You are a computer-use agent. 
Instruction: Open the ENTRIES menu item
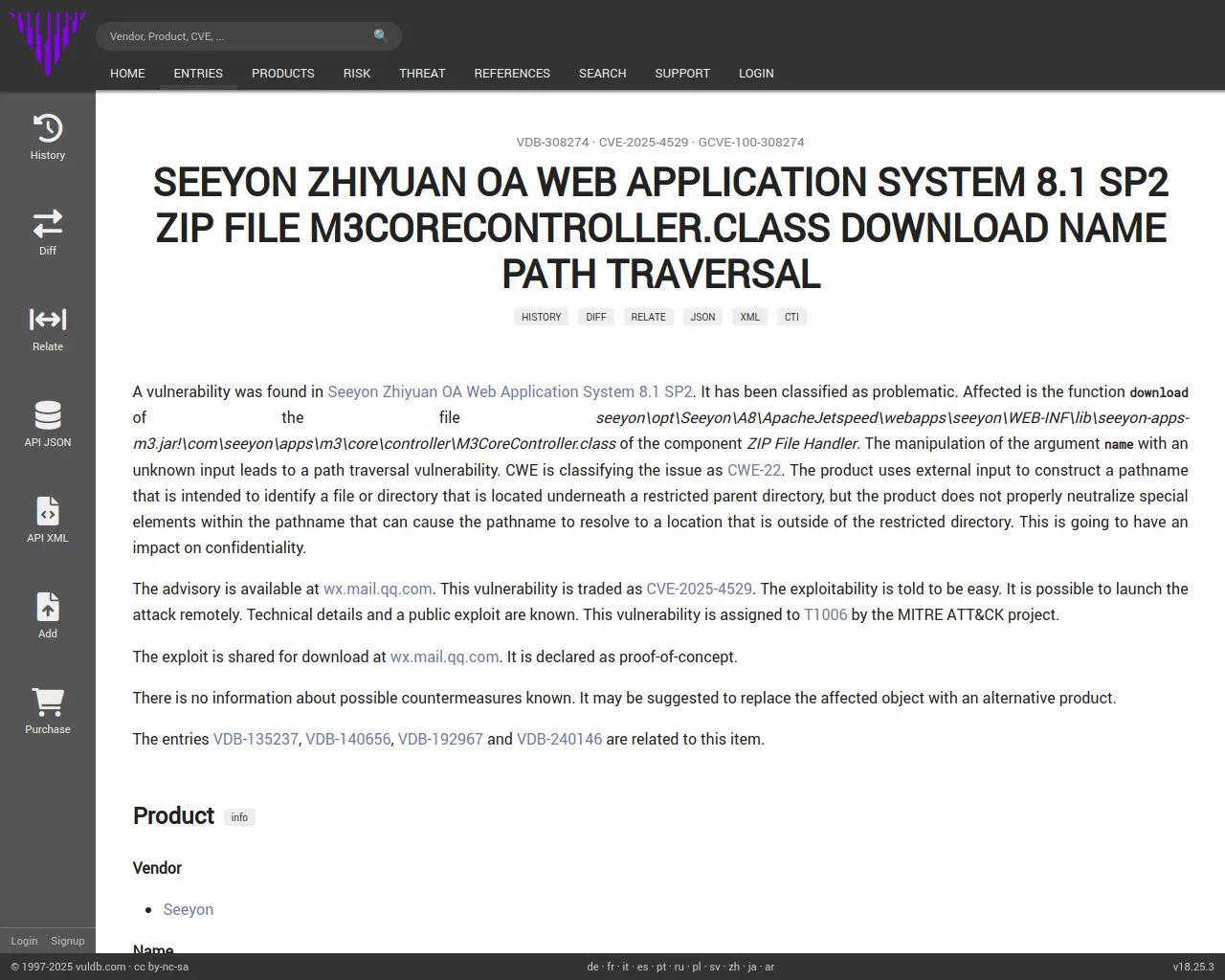click(x=198, y=73)
